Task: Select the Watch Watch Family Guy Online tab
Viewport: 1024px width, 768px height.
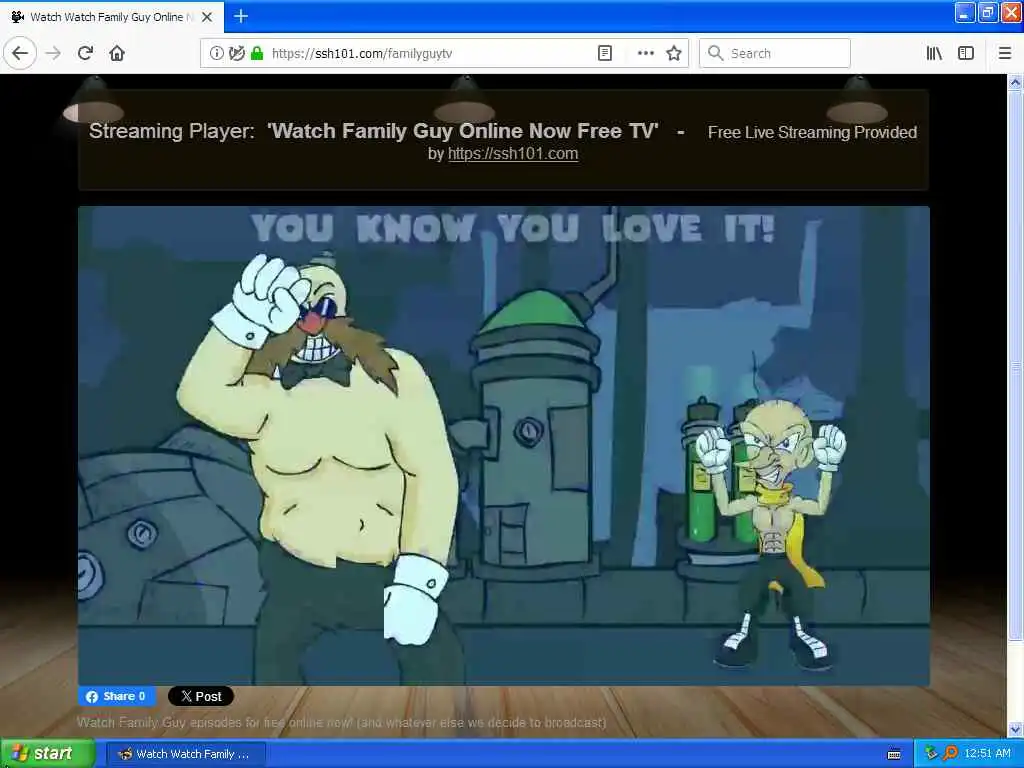Action: [x=111, y=17]
